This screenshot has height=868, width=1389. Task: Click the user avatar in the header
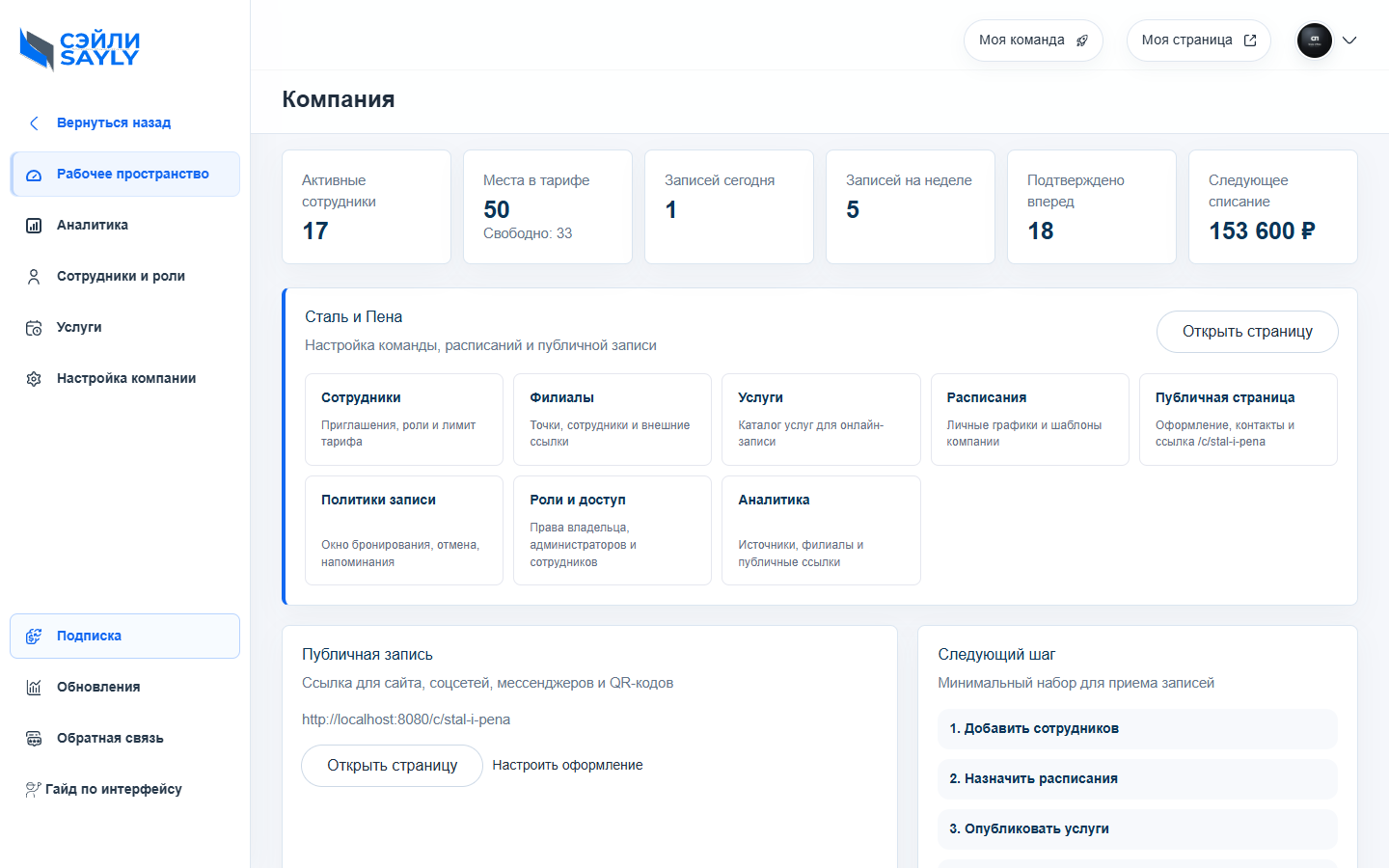tap(1315, 41)
